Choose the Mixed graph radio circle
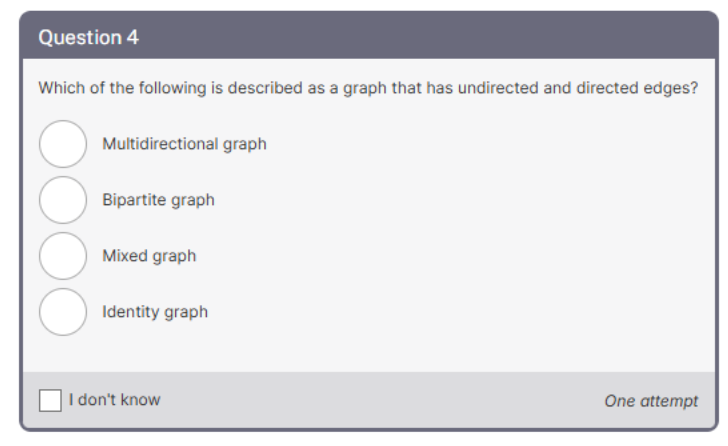Viewport: 728px width, 446px height. (63, 256)
